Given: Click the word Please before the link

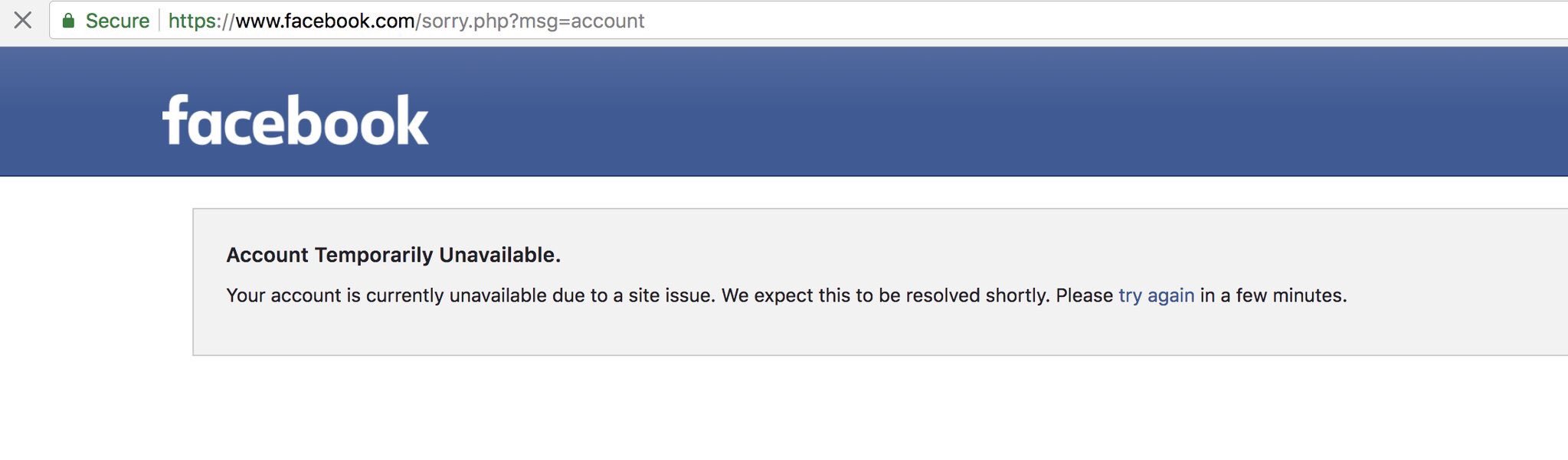Looking at the screenshot, I should (1085, 295).
